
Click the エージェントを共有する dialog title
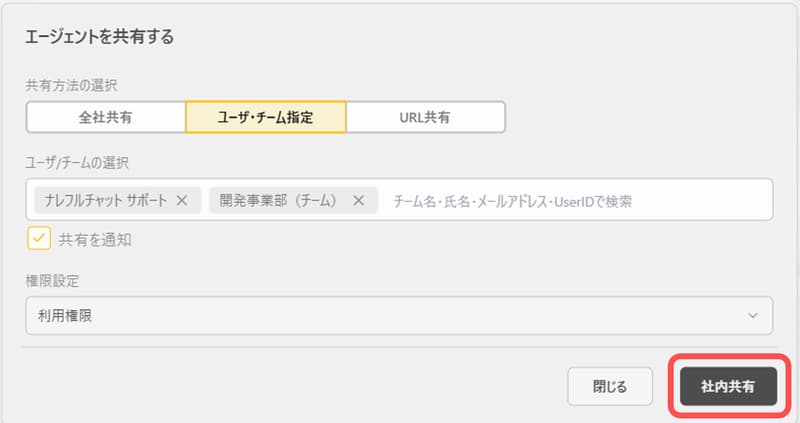(99, 38)
